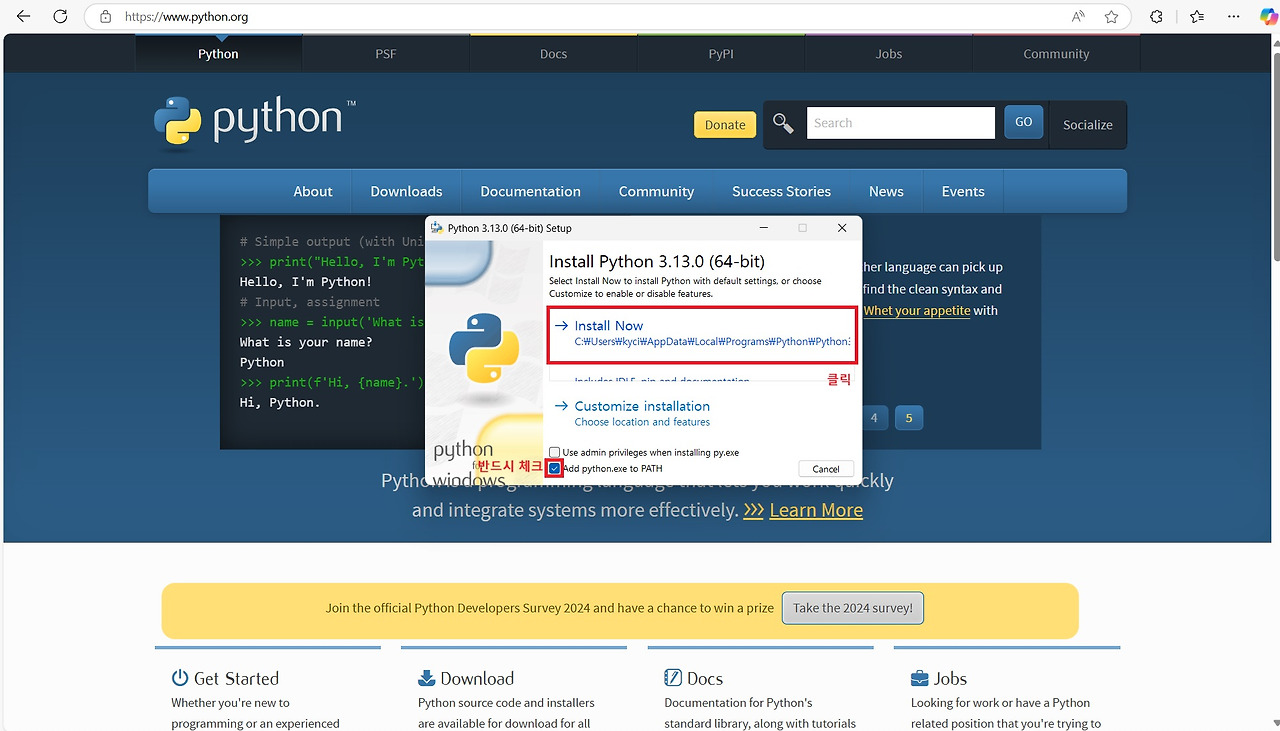This screenshot has width=1280, height=731.
Task: Focus the Search input field
Action: coord(900,123)
